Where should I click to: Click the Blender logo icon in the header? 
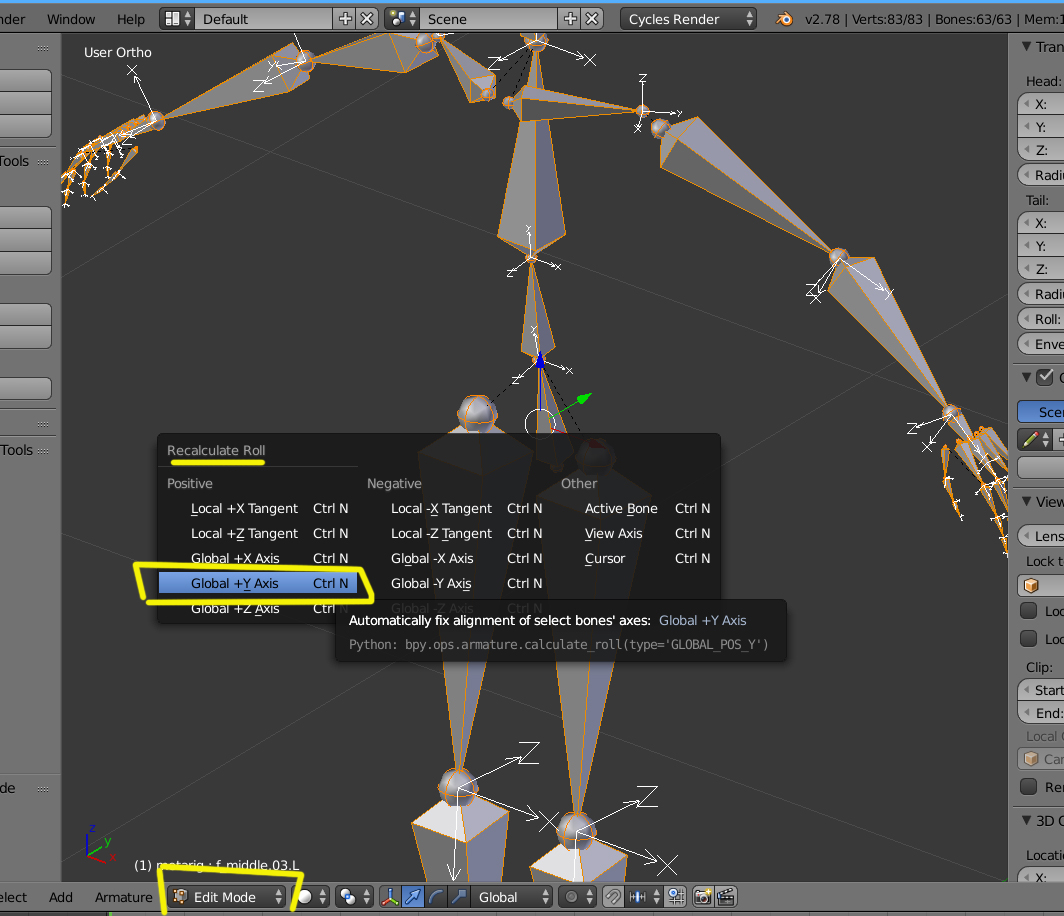(x=784, y=19)
